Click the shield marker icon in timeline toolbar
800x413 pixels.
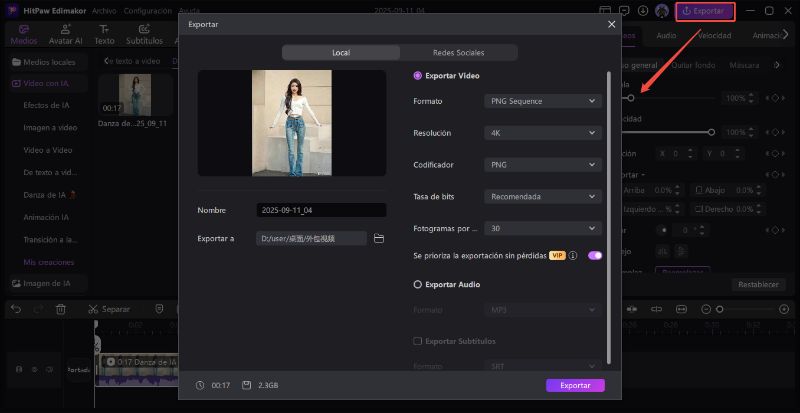coord(159,309)
